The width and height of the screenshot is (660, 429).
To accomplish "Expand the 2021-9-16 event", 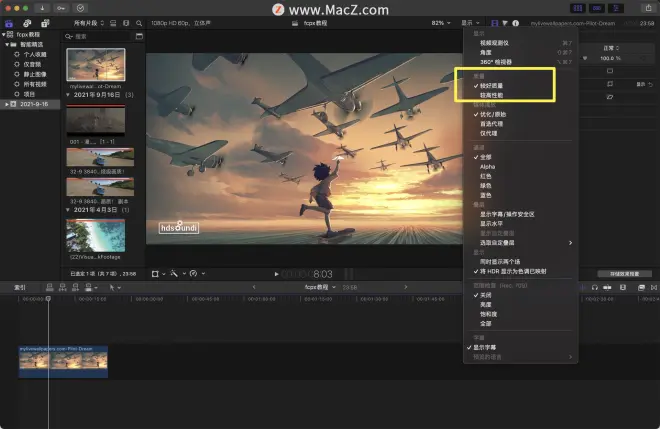I will (x=6, y=104).
